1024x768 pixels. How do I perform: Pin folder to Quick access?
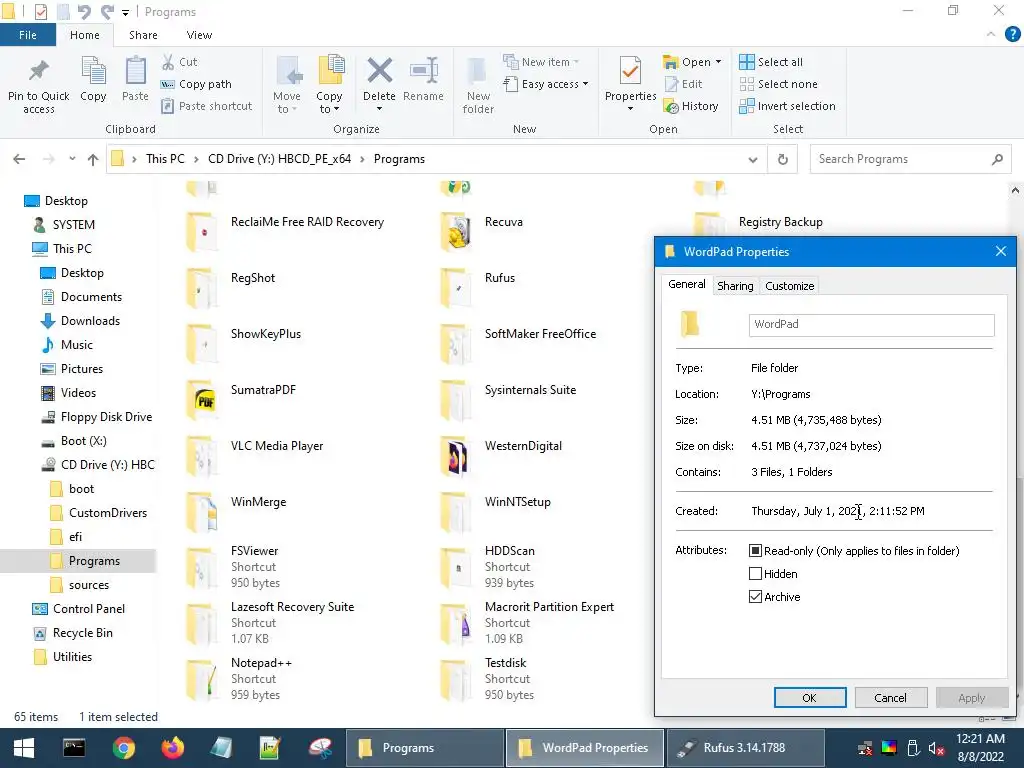click(39, 86)
